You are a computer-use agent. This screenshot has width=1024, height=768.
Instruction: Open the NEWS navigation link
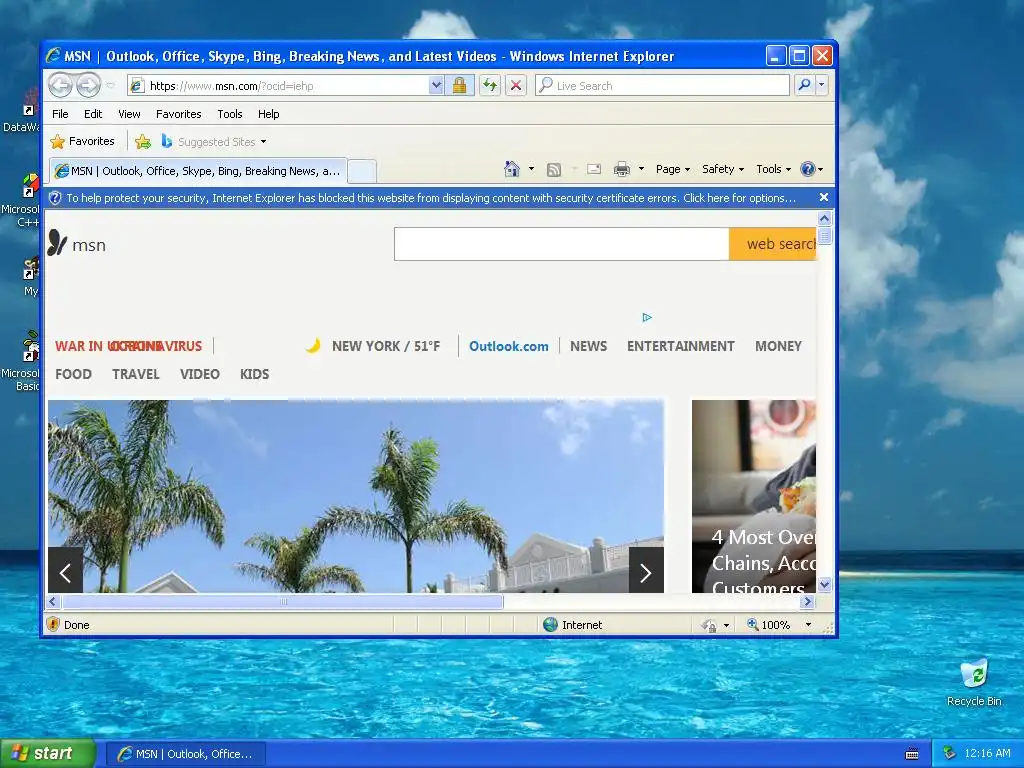click(588, 346)
